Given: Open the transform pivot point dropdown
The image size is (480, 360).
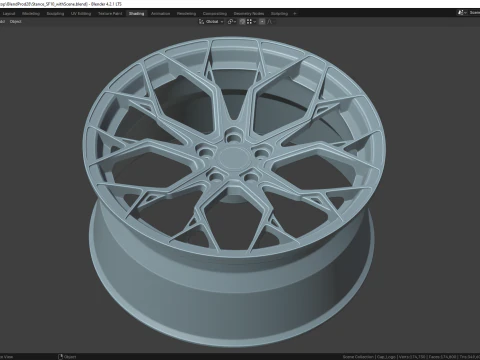Looking at the screenshot, I should [232, 22].
